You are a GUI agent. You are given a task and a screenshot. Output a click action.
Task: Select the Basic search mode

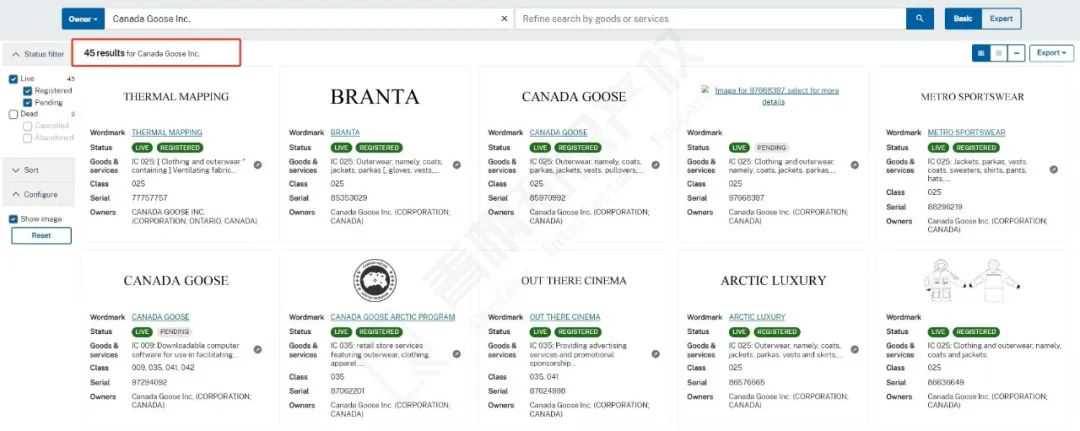(963, 19)
